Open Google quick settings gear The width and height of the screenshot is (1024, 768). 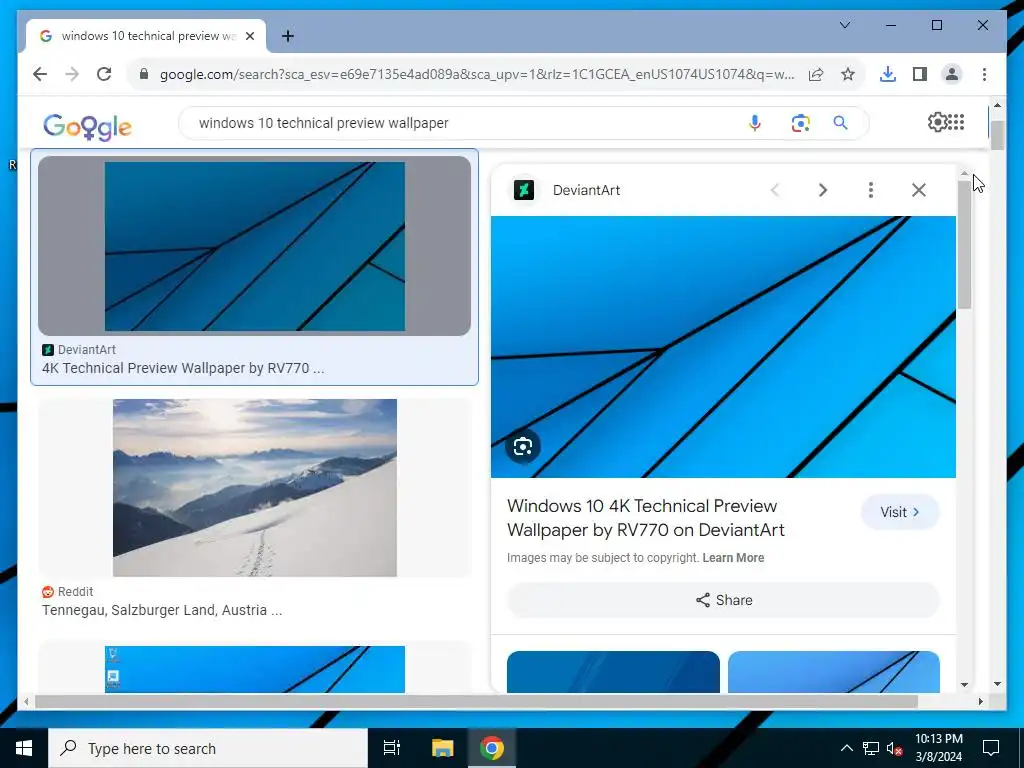(936, 122)
